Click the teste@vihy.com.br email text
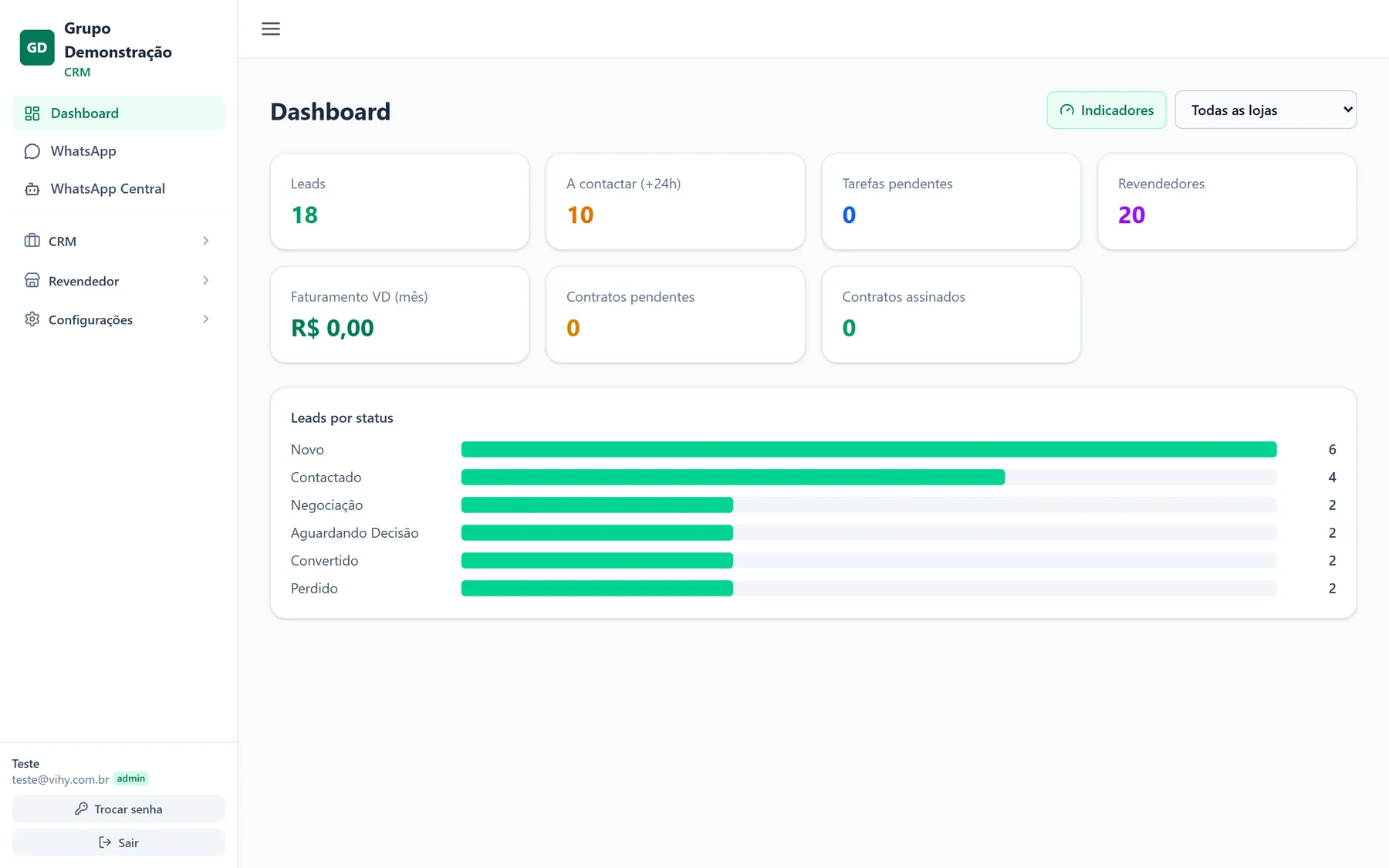This screenshot has height=868, width=1389. [x=60, y=779]
